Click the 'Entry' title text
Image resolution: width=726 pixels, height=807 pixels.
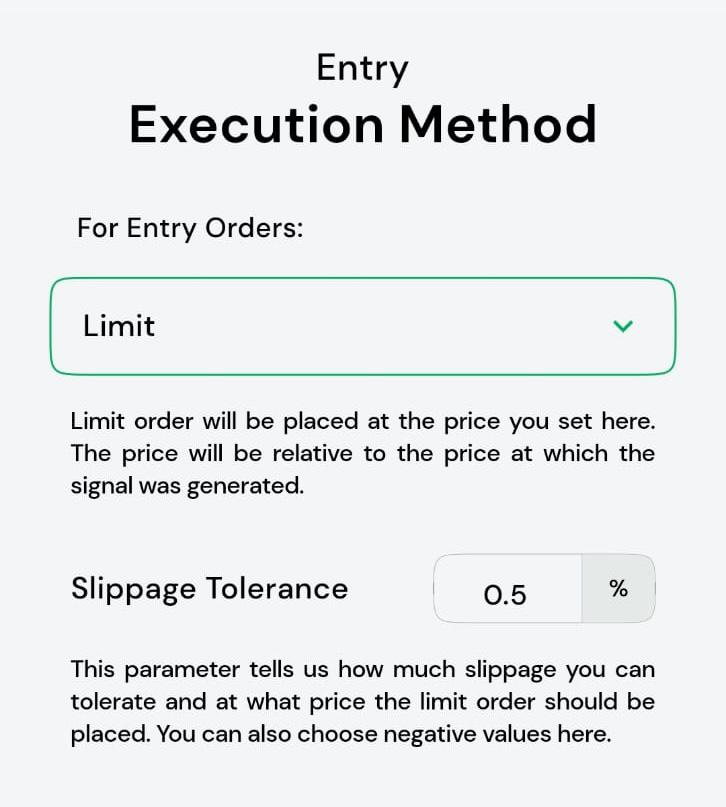(x=362, y=68)
